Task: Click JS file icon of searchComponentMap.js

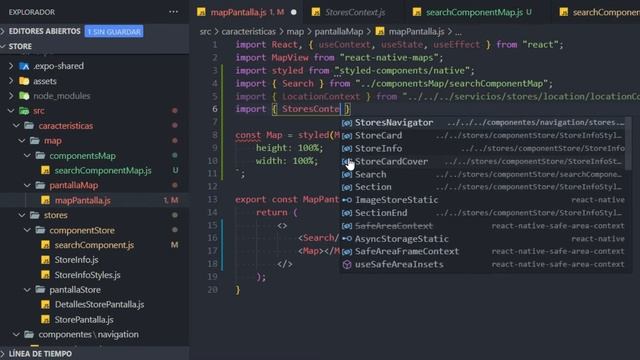Action: (45, 170)
